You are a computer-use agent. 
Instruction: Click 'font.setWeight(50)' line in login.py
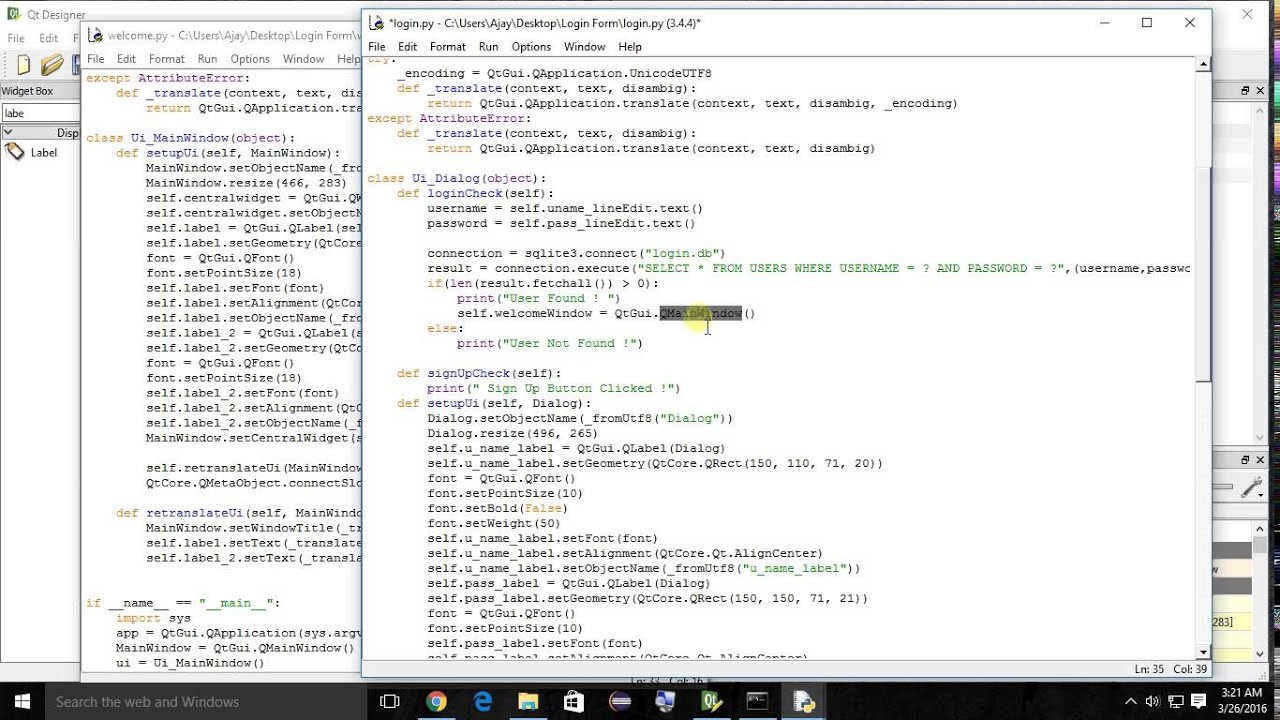point(494,523)
